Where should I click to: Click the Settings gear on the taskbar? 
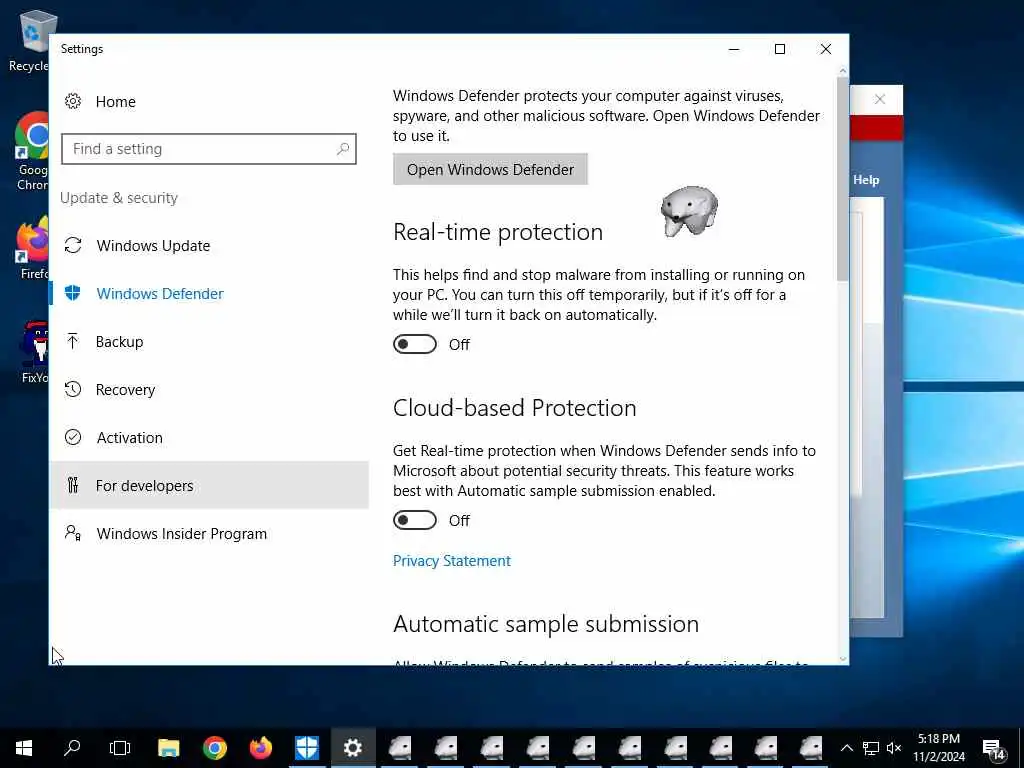pos(353,748)
